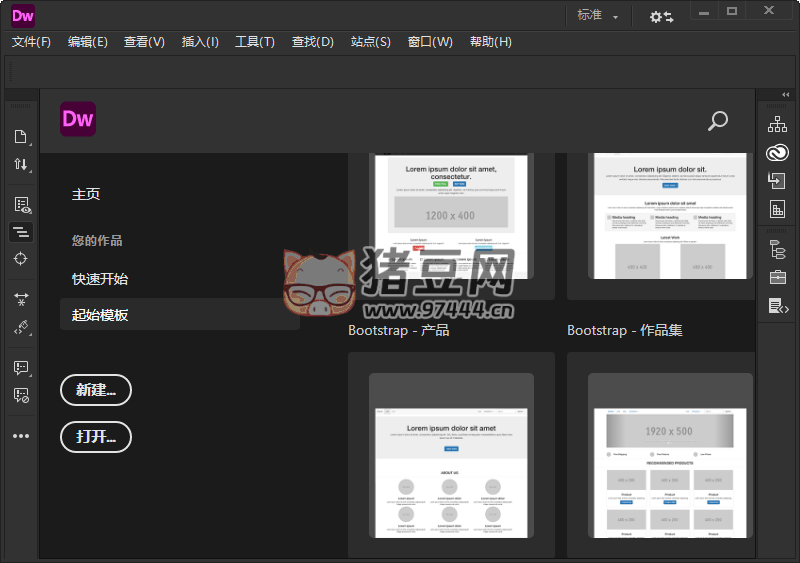This screenshot has height=563, width=800.
Task: Maximize the Dreamweaver window
Action: pyautogui.click(x=732, y=11)
